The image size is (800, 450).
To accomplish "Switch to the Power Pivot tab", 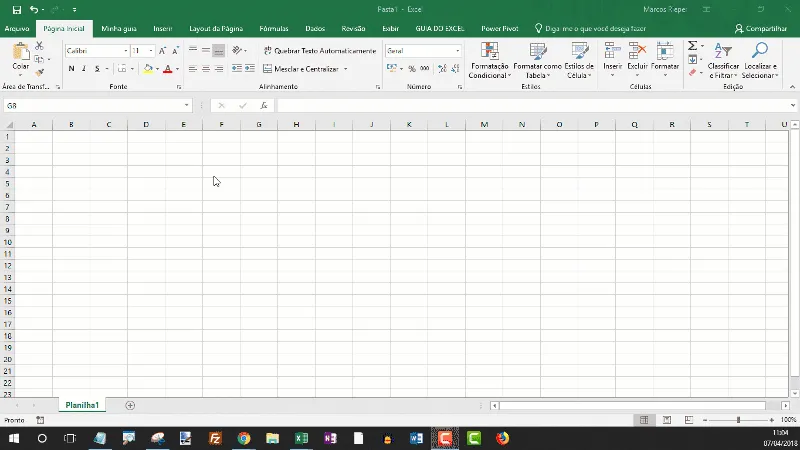I will tap(499, 29).
